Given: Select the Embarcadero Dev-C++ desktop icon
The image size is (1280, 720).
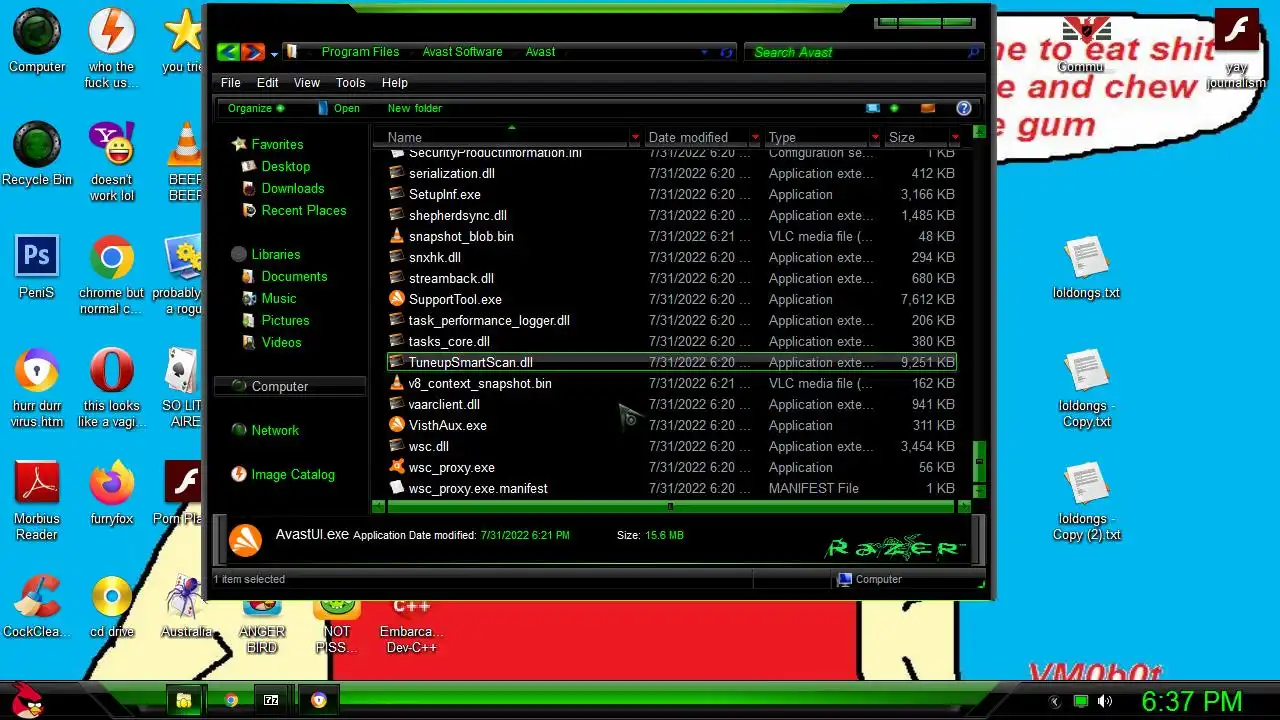Looking at the screenshot, I should 411,626.
